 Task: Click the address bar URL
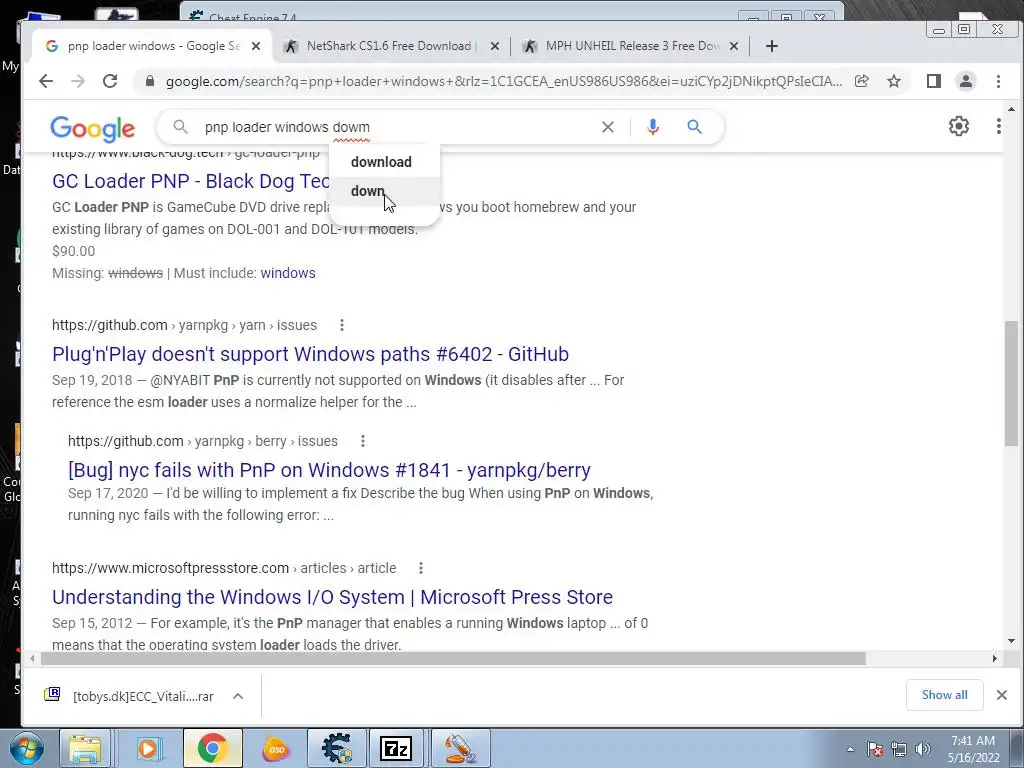point(504,81)
